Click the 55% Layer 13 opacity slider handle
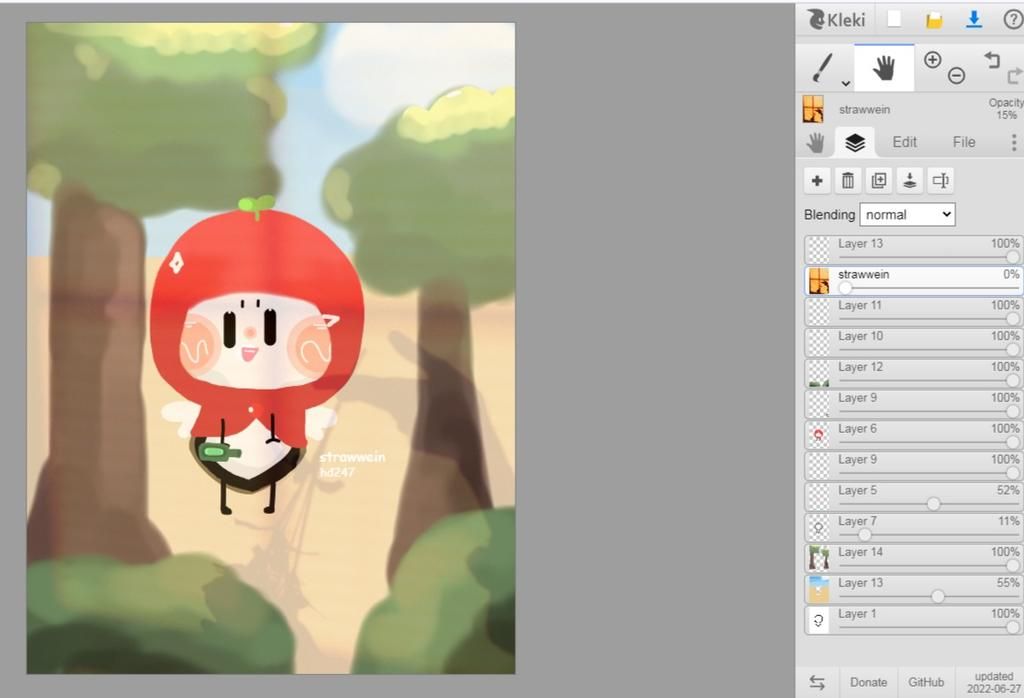 click(938, 596)
